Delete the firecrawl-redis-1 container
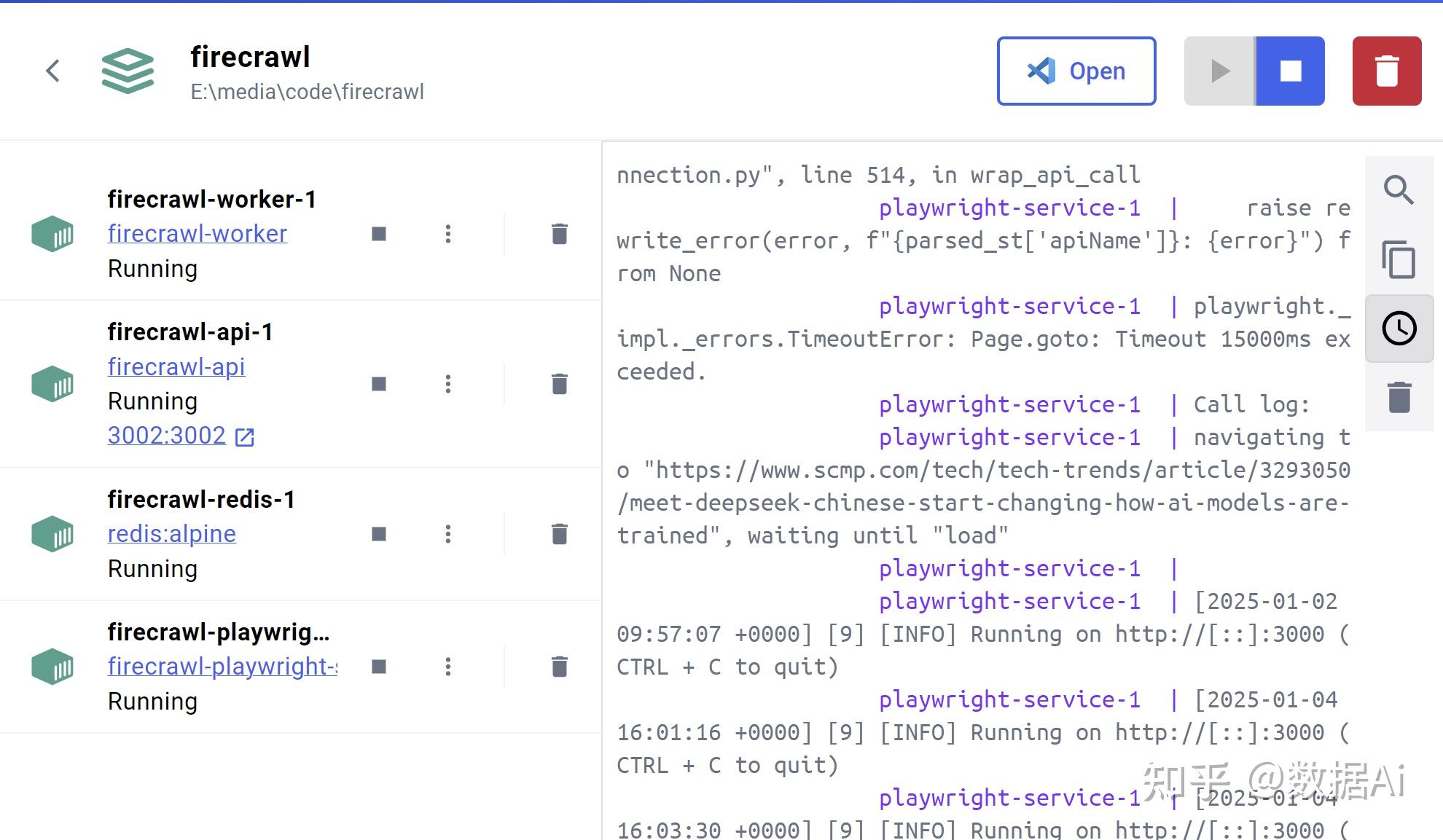The height and width of the screenshot is (840, 1443). click(559, 534)
